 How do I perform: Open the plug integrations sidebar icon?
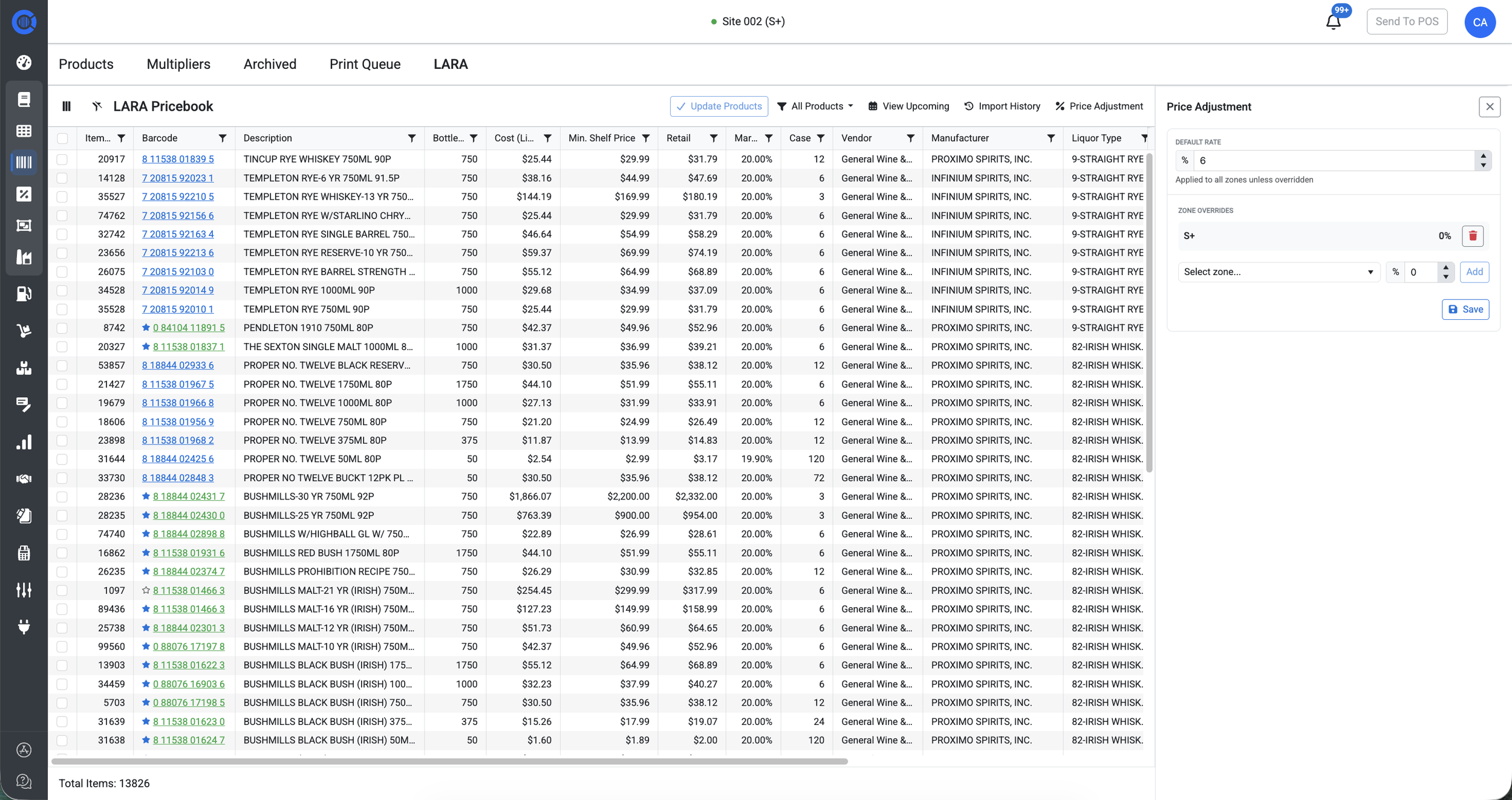coord(24,627)
